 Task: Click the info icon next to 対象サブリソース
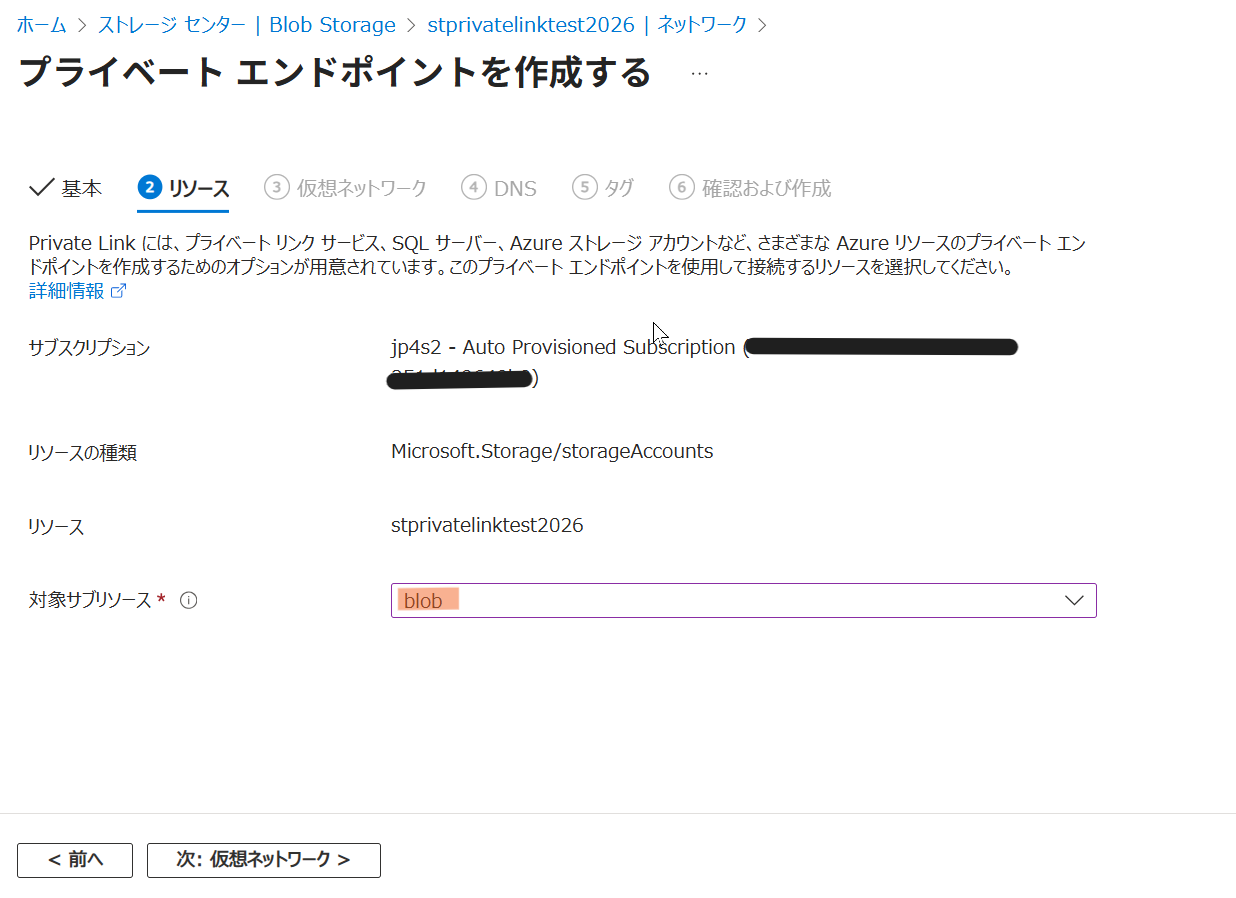[x=188, y=601]
